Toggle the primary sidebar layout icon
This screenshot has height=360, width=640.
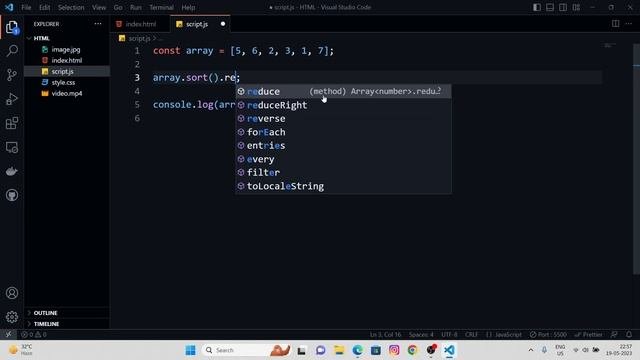(537, 7)
